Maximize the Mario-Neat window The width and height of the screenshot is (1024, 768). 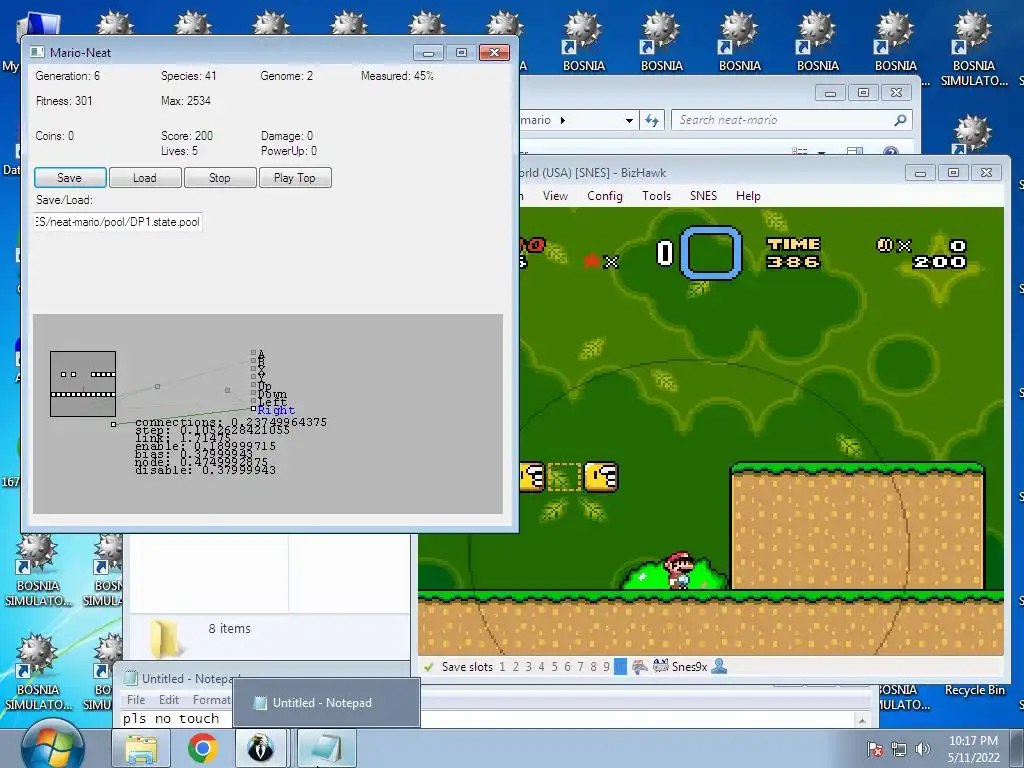pyautogui.click(x=461, y=52)
